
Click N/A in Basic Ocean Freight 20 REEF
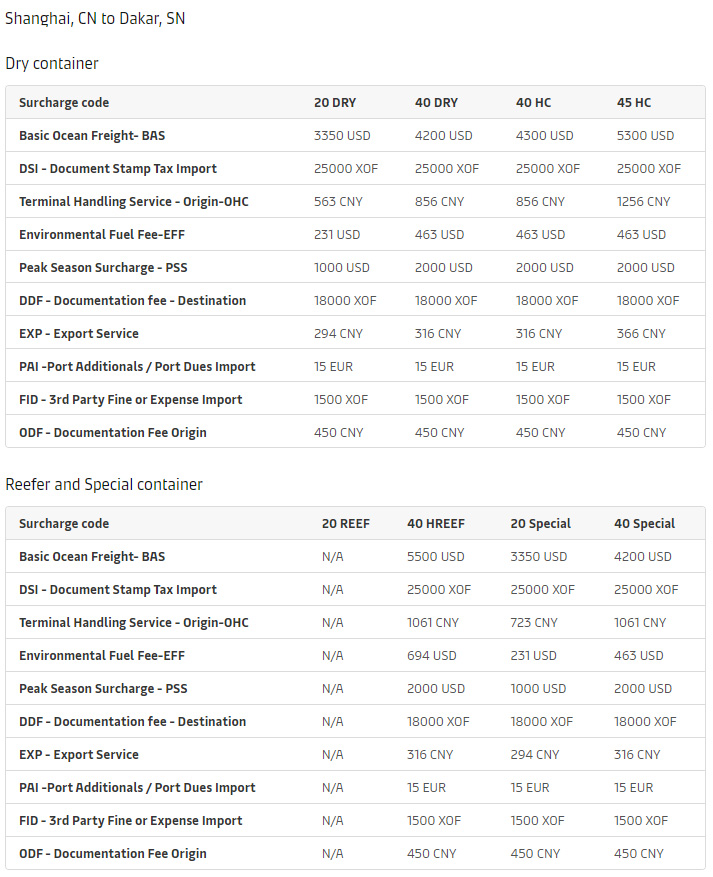coord(332,557)
